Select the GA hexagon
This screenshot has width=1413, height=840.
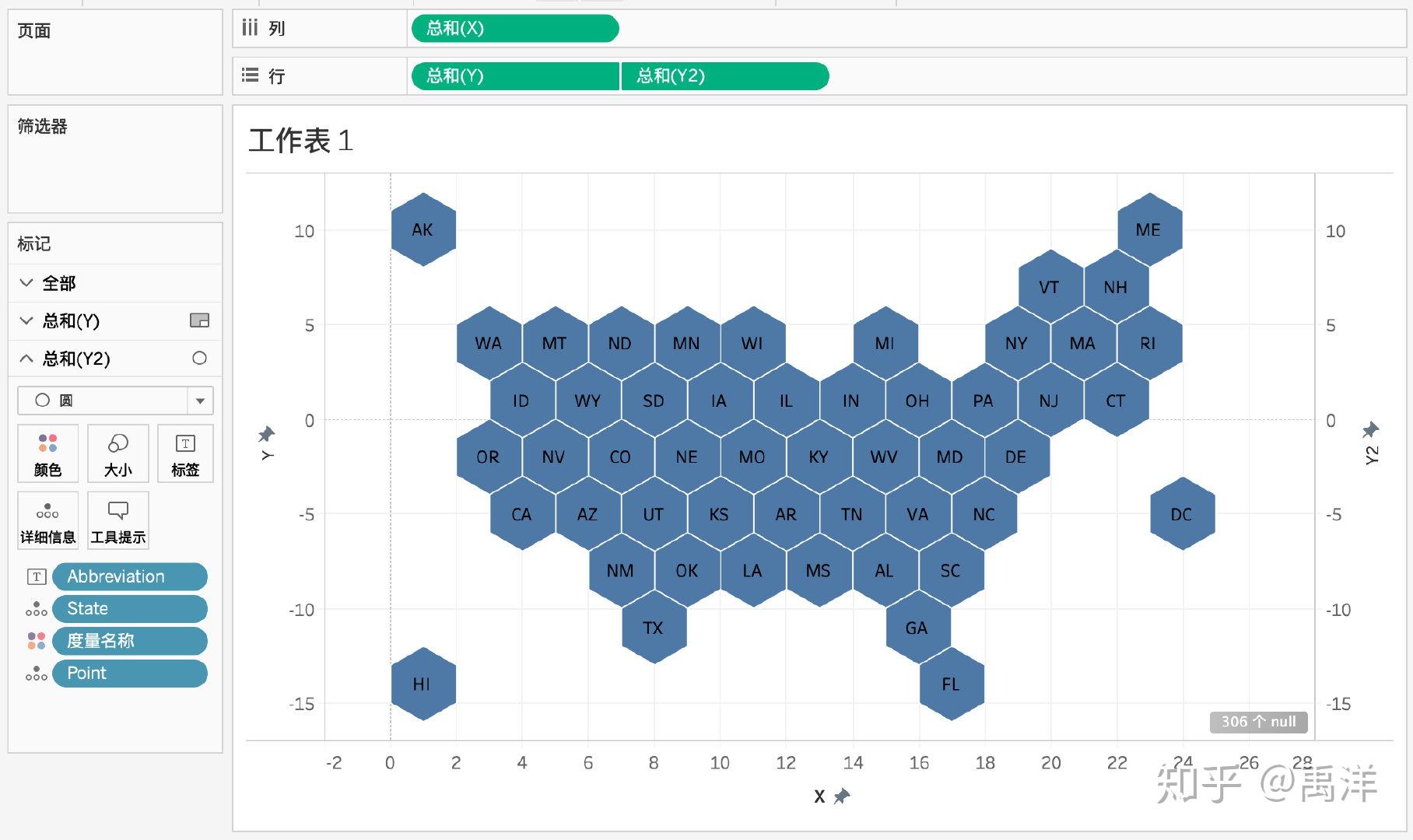917,628
